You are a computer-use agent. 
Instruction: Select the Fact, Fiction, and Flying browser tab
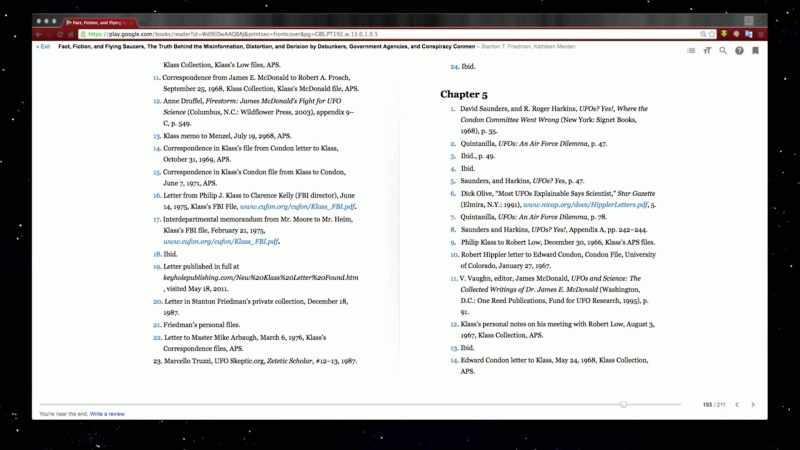pyautogui.click(x=97, y=22)
